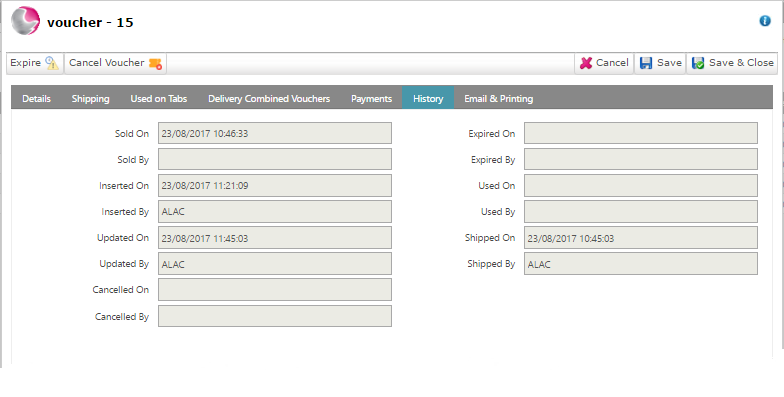Click the Inserted By ALAC field
Image resolution: width=784 pixels, height=397 pixels.
275,212
